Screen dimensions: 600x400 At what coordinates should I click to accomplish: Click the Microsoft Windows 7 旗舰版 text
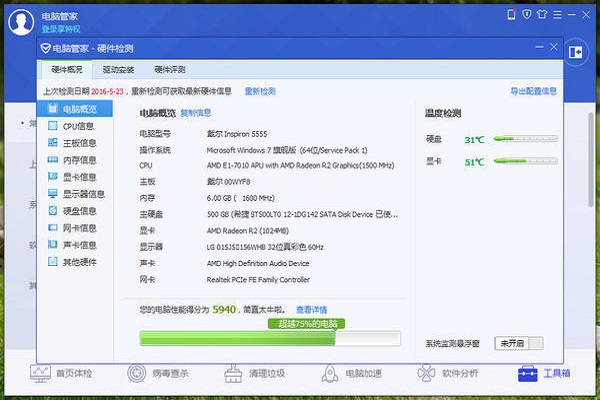coord(287,150)
